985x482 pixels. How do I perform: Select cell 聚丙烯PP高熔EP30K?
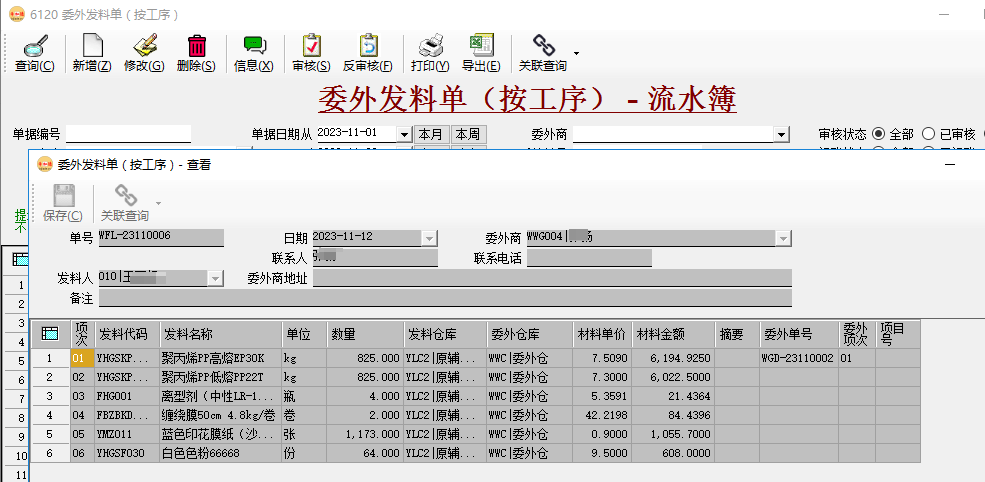click(x=220, y=358)
